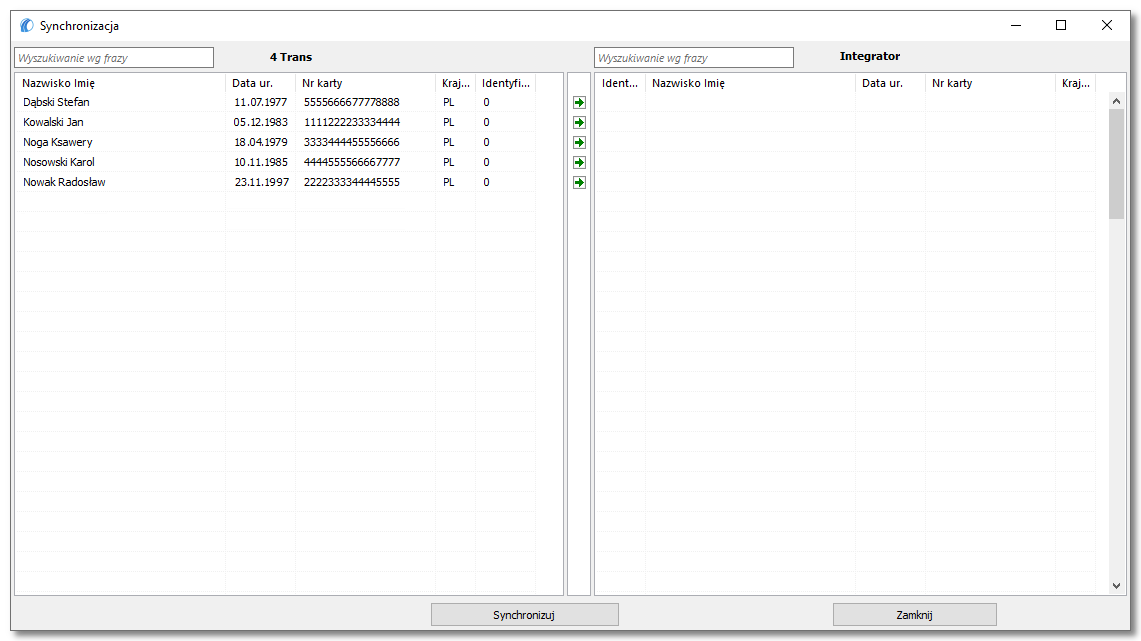The image size is (1141, 641).
Task: Sort 4 Trans list by Nr karty header
Action: click(365, 83)
